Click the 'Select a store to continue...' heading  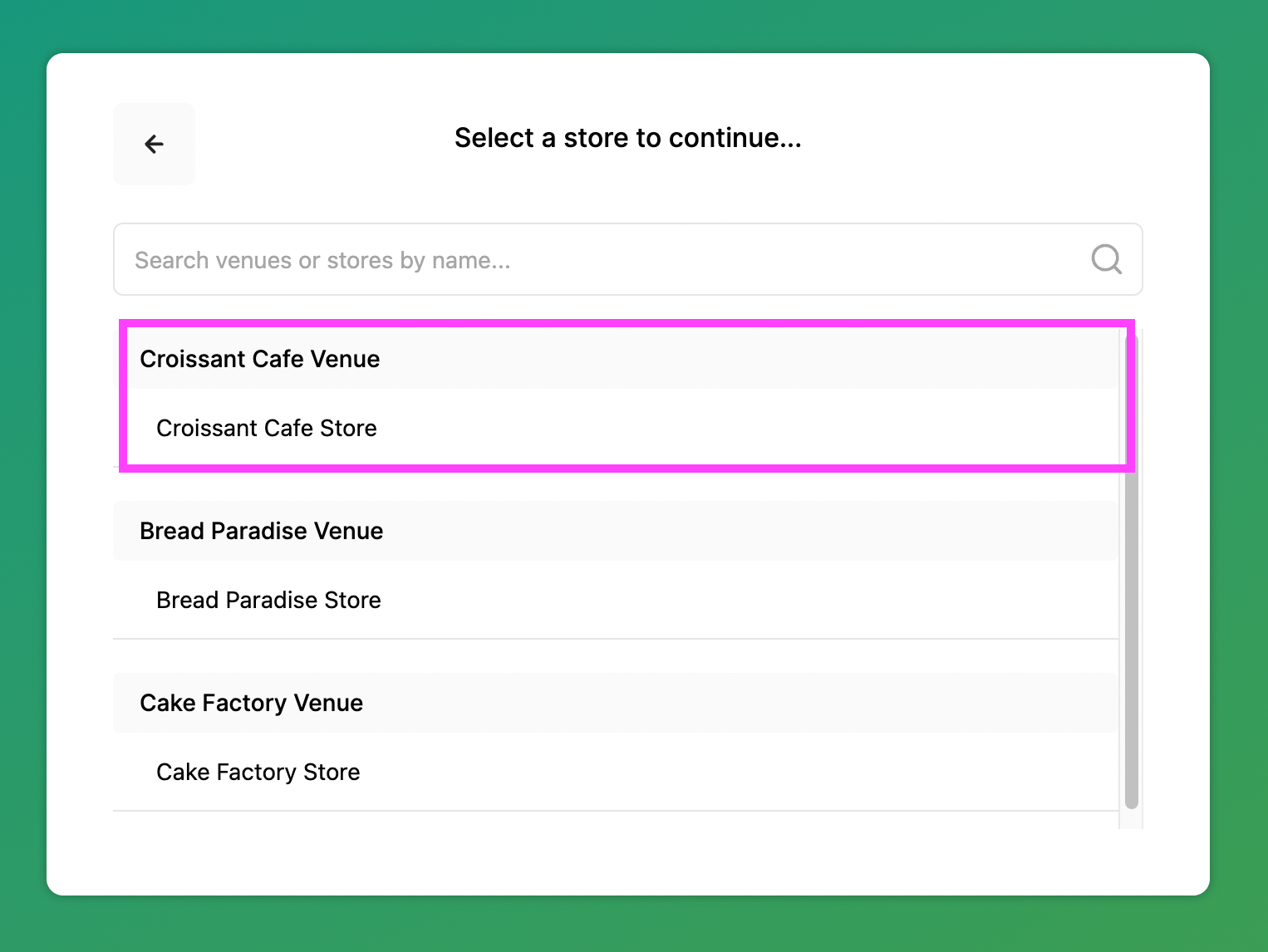[628, 138]
